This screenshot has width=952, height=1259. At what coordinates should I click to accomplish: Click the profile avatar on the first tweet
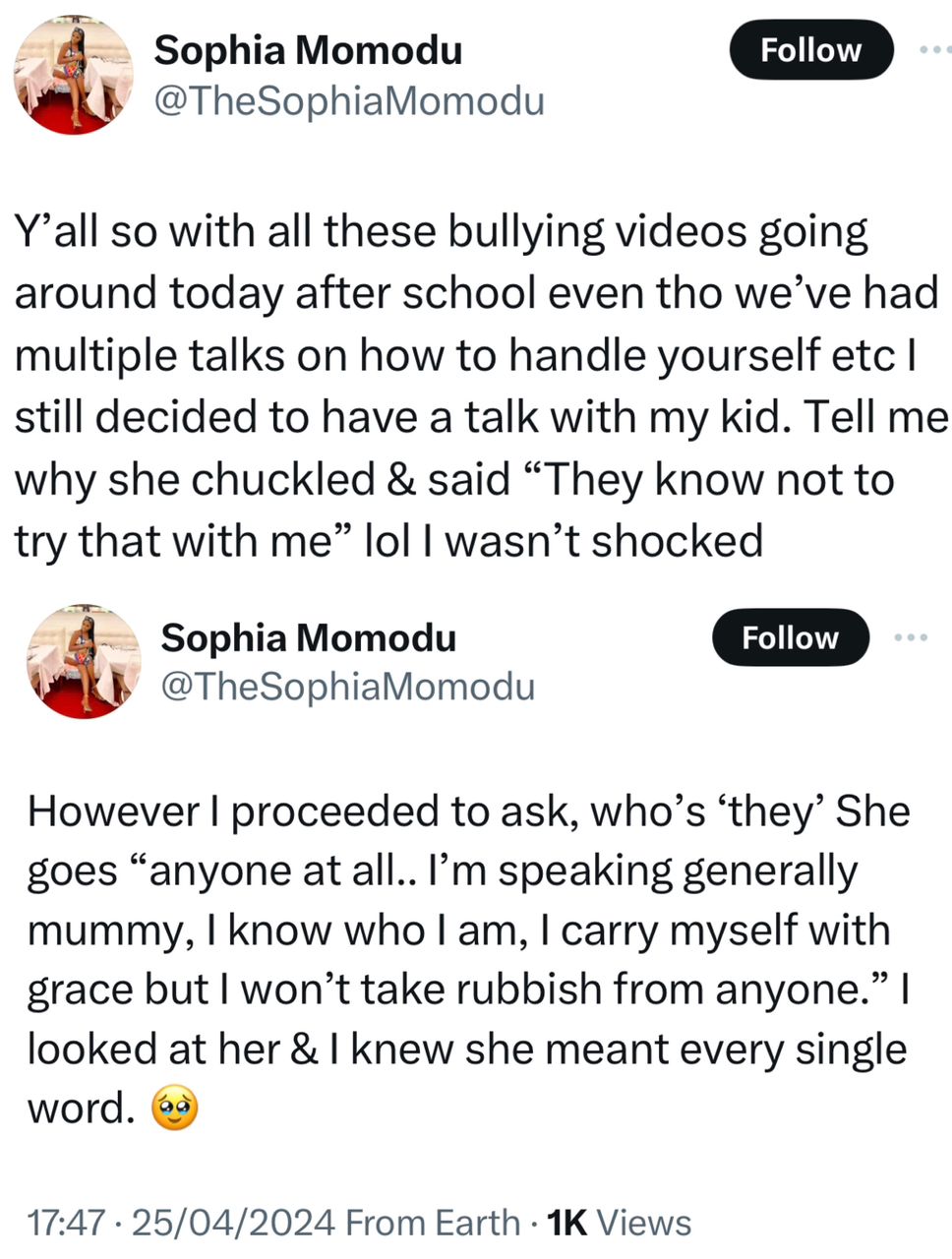point(74,75)
